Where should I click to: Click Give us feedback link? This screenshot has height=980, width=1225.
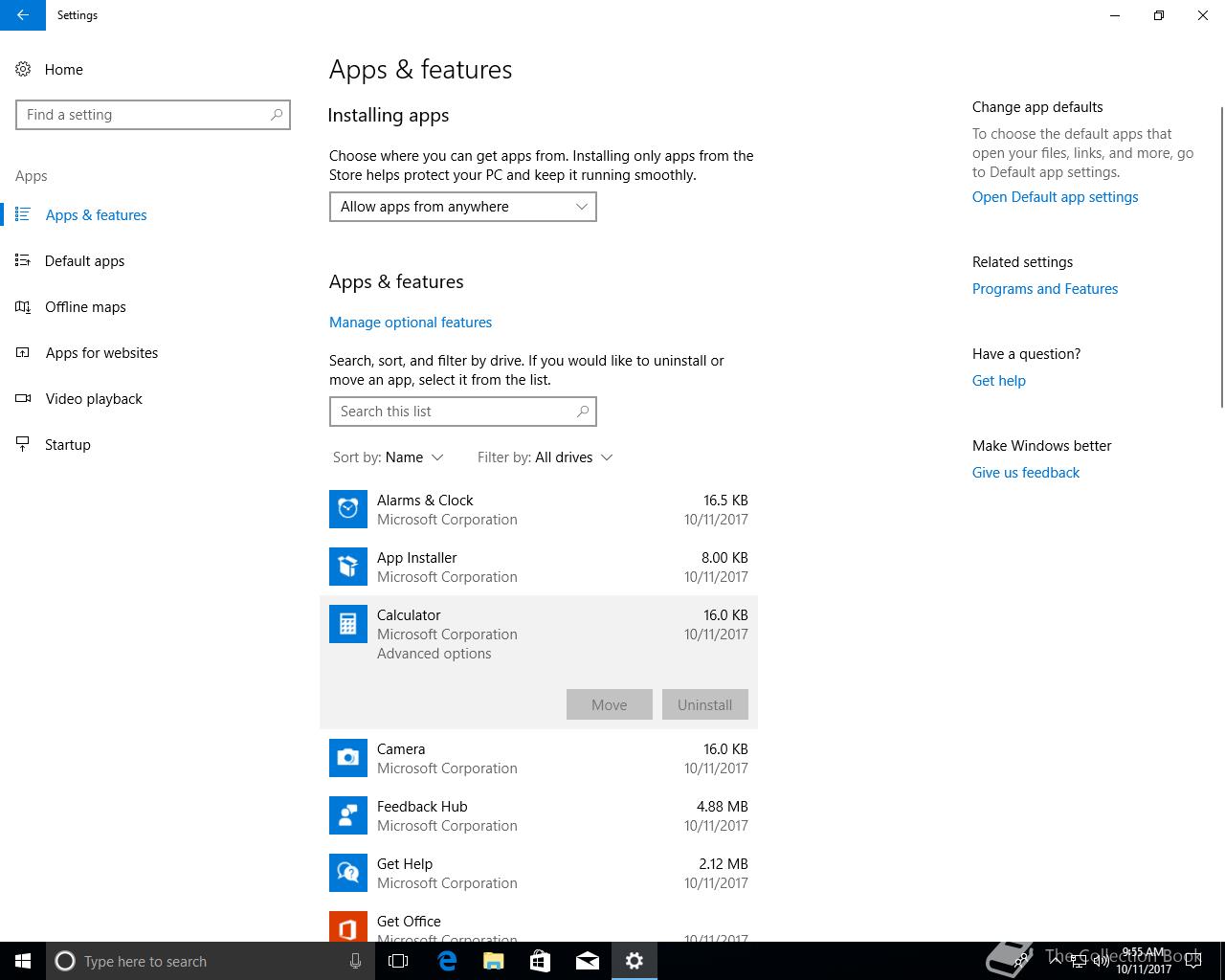point(1026,473)
